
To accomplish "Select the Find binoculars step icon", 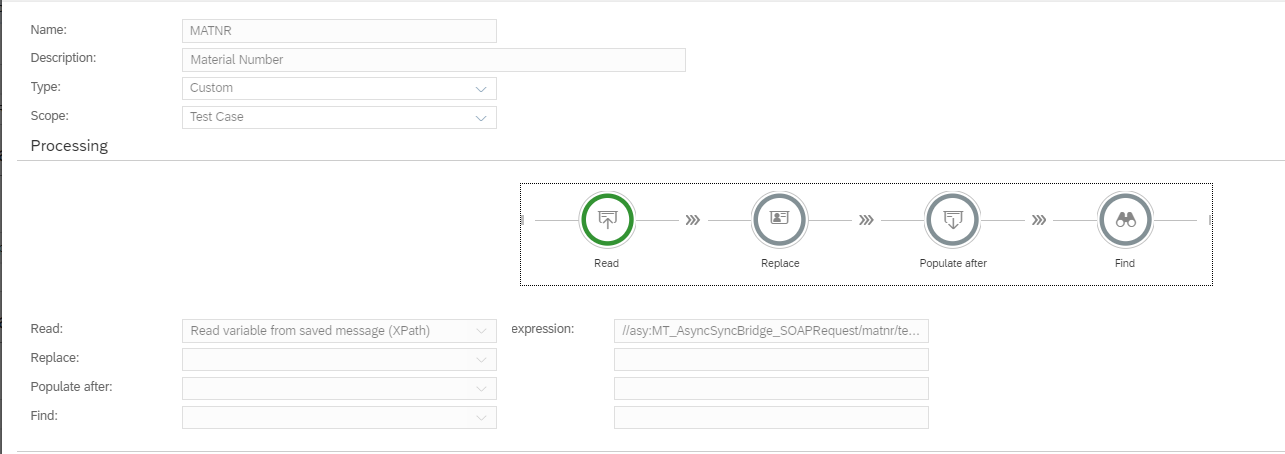I will [x=1125, y=219].
